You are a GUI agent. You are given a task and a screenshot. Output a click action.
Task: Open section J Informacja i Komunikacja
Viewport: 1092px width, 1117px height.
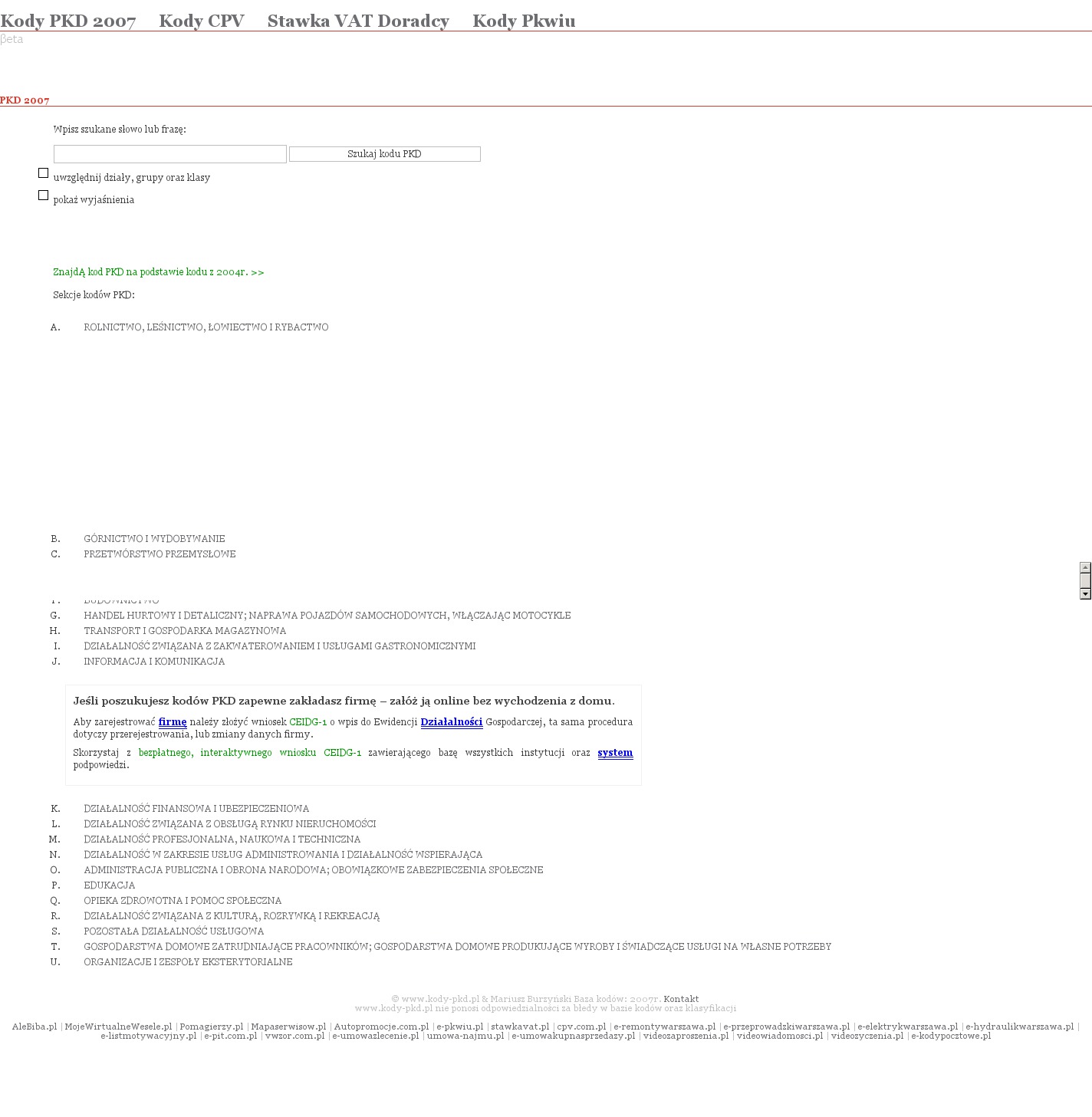click(x=154, y=662)
